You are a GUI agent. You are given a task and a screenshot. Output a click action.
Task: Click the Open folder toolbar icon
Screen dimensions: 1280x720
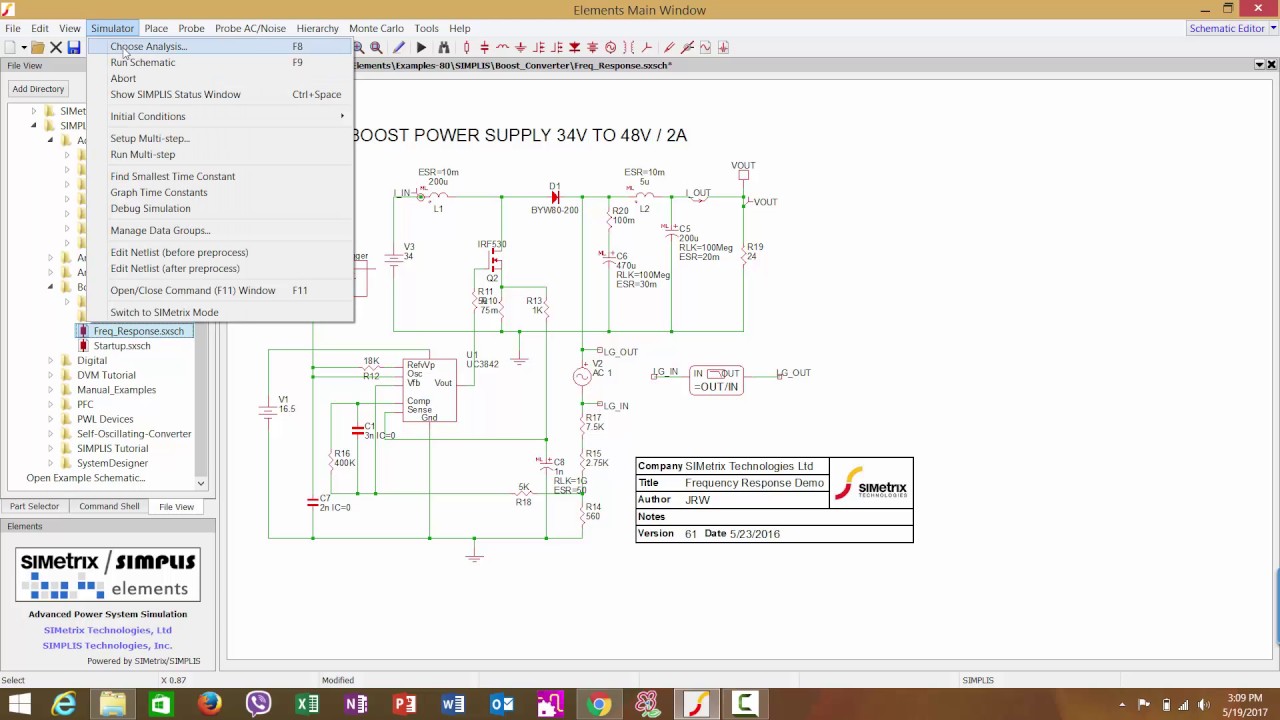pyautogui.click(x=37, y=47)
